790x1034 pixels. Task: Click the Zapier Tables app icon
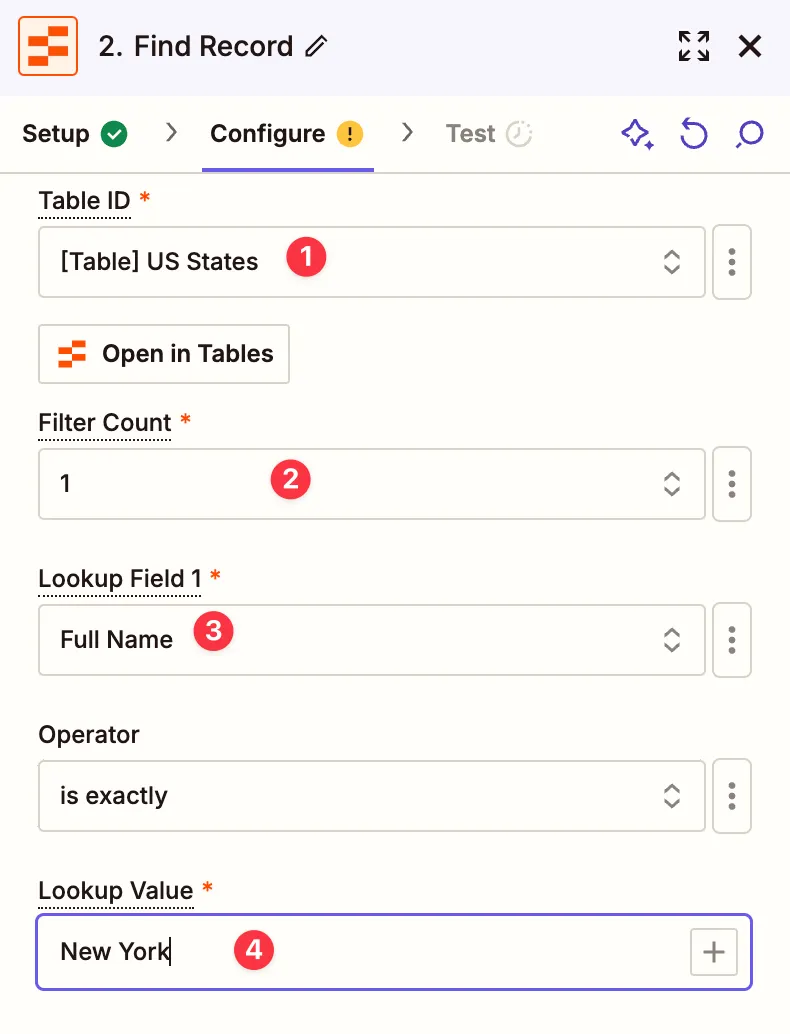click(48, 46)
